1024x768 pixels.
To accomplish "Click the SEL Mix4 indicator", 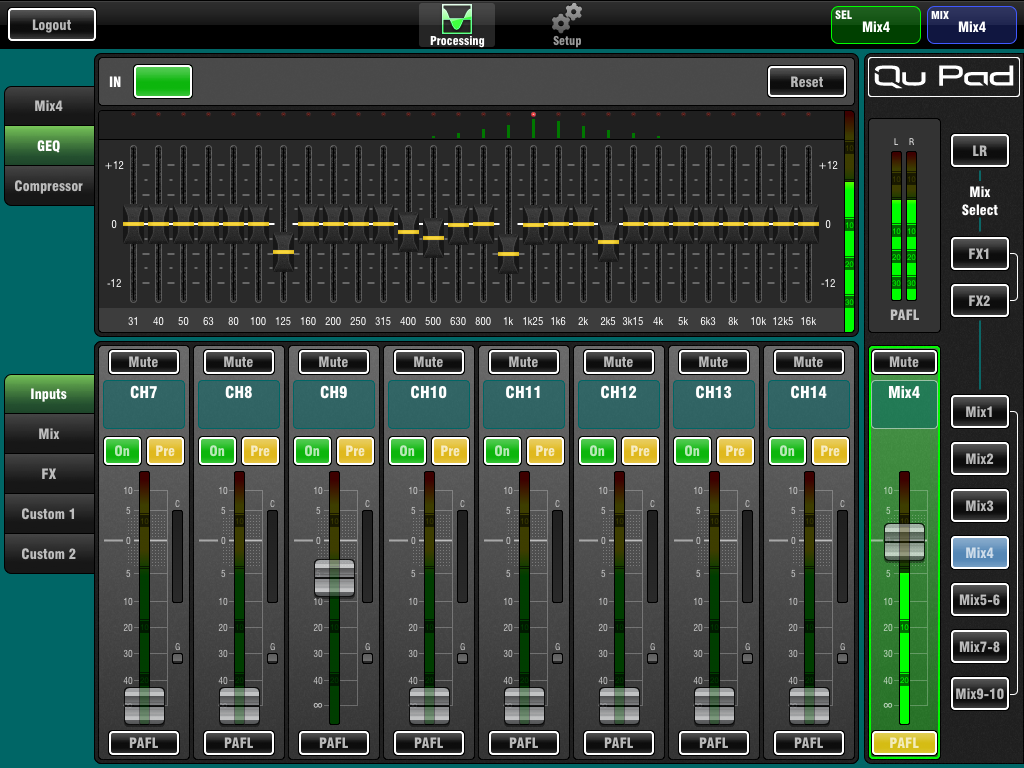I will click(875, 25).
